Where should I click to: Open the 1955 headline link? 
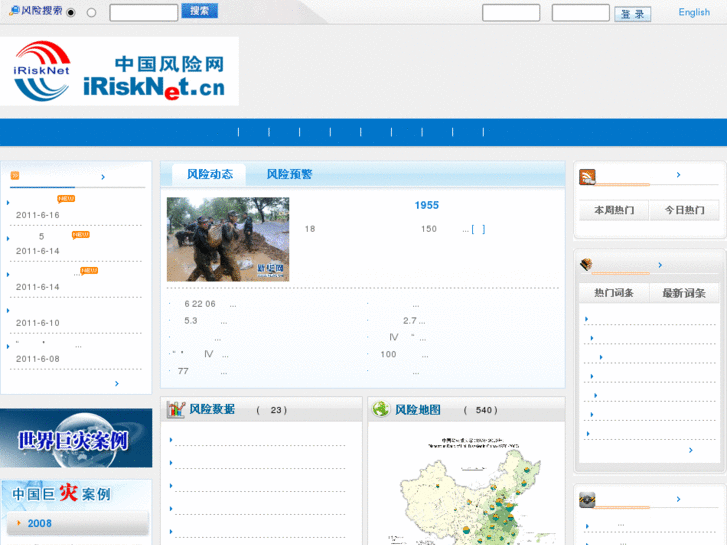[x=427, y=205]
